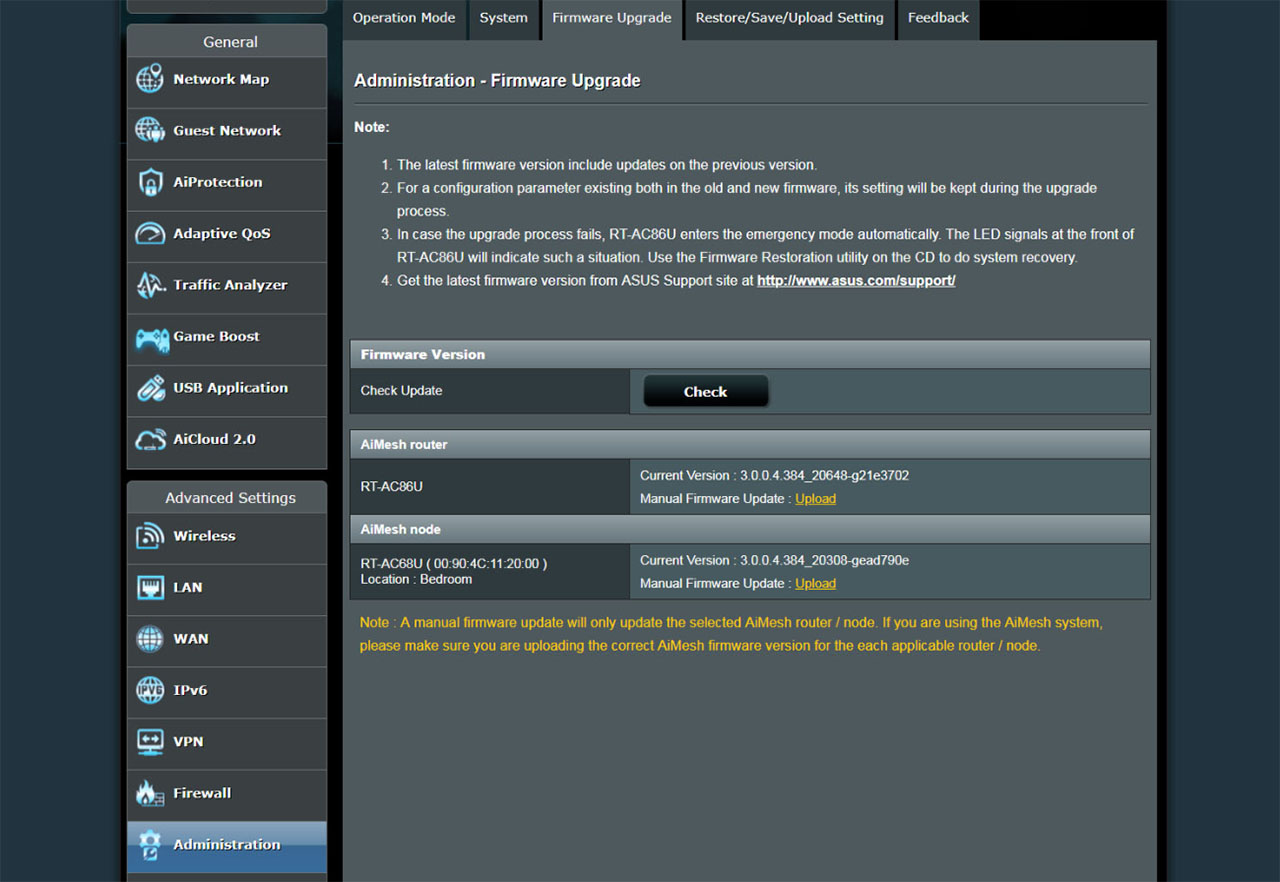This screenshot has height=882, width=1280.
Task: Open the asus.com/support link
Action: (x=856, y=281)
